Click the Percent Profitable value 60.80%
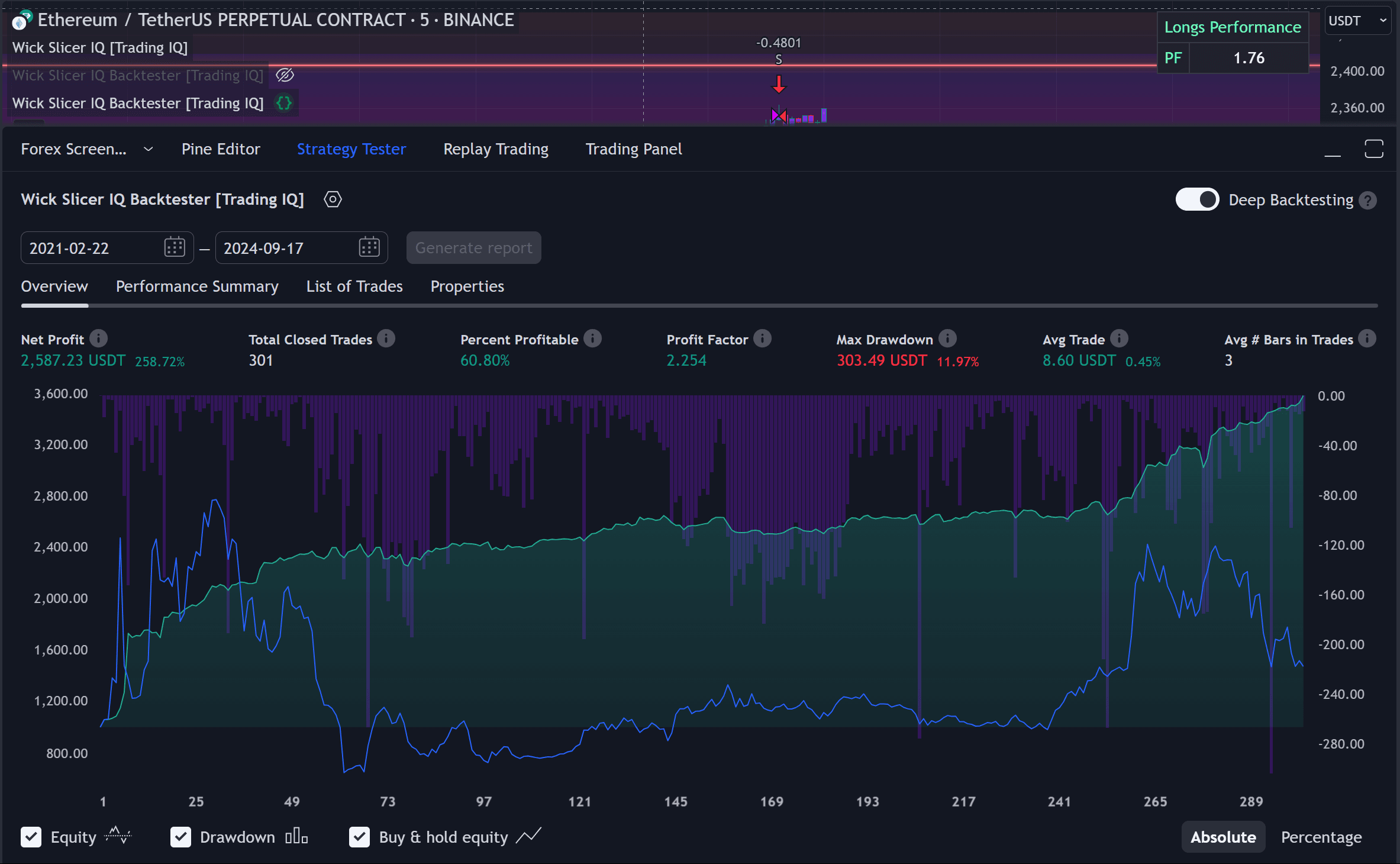Screen dimensions: 1400x864 tap(485, 360)
